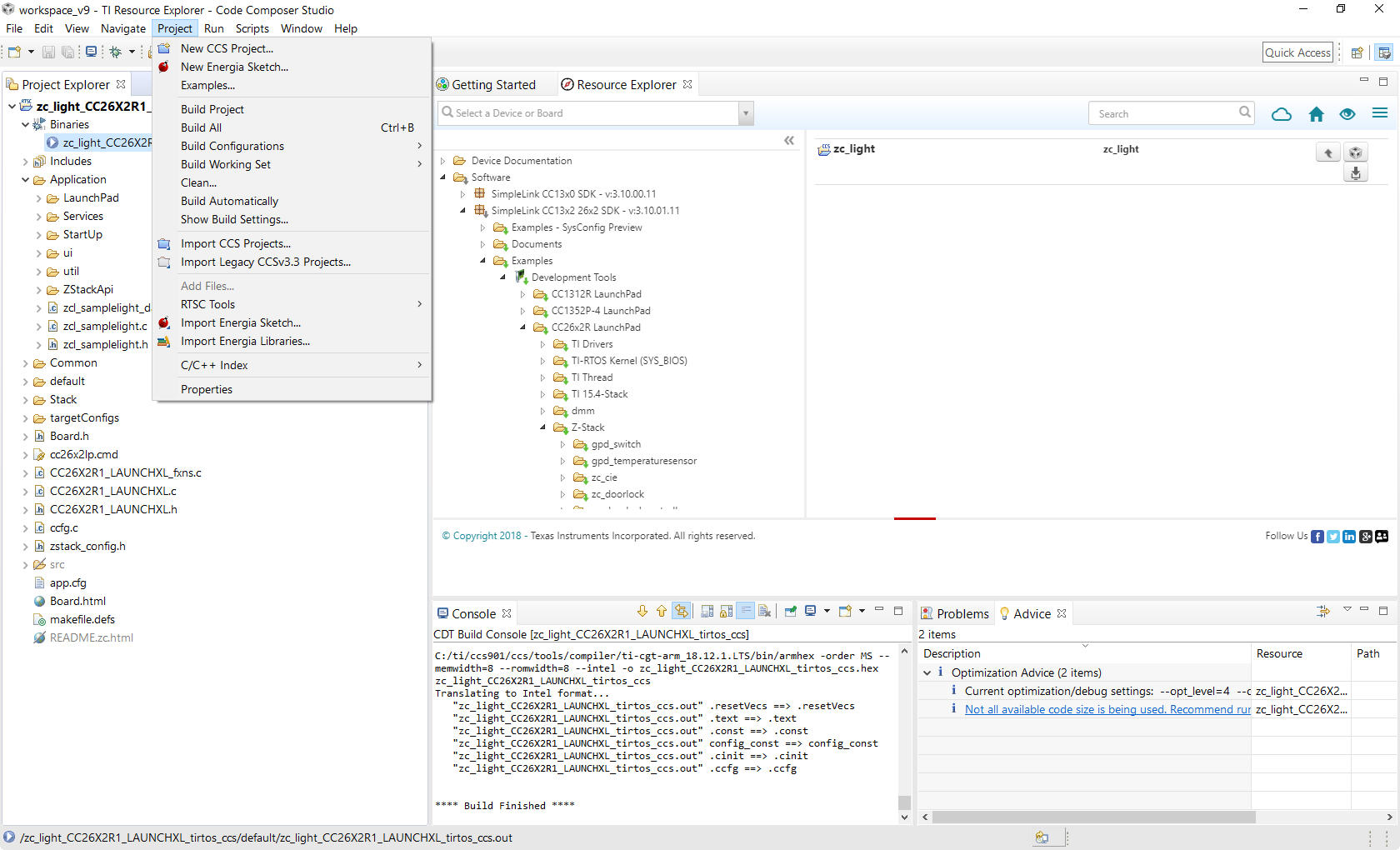Collapse the Z-Stack tree node
Screen dimensions: 1400x850
(543, 427)
